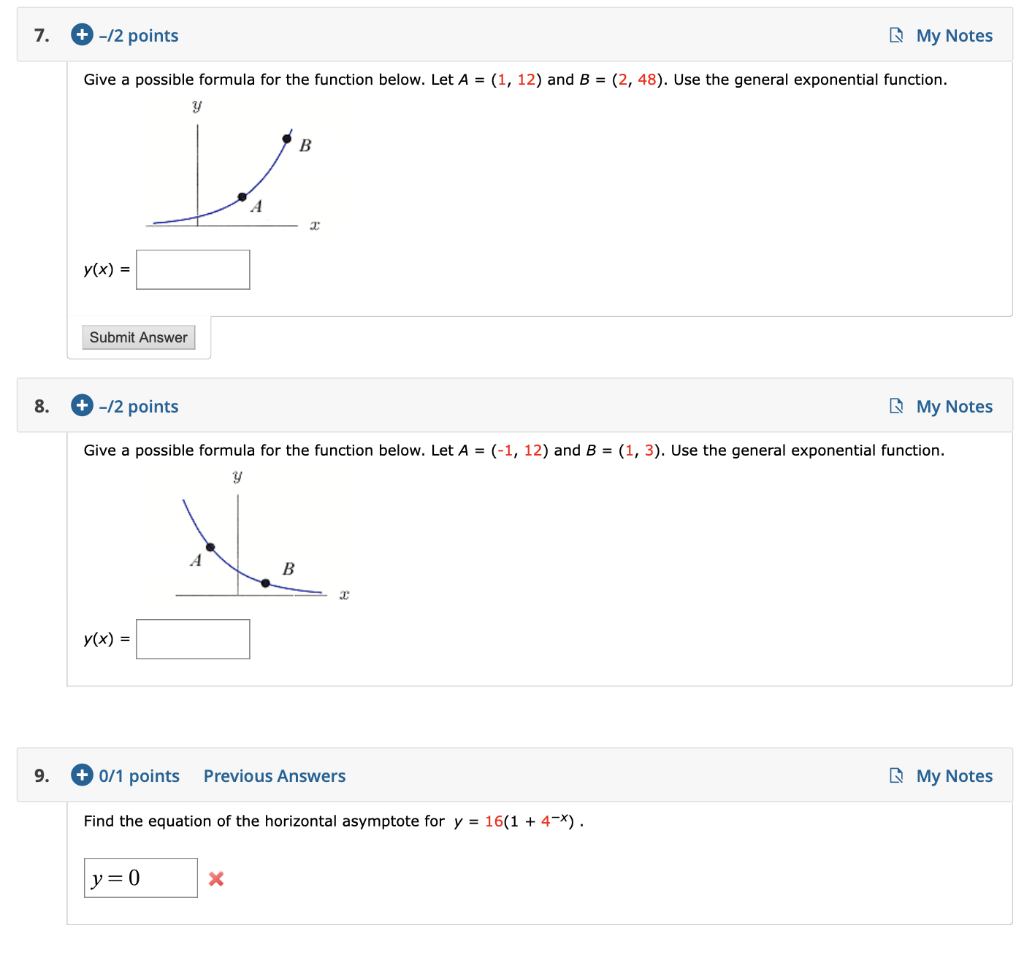This screenshot has width=1024, height=955.
Task: Click the notes page icon on question 9
Action: [897, 775]
